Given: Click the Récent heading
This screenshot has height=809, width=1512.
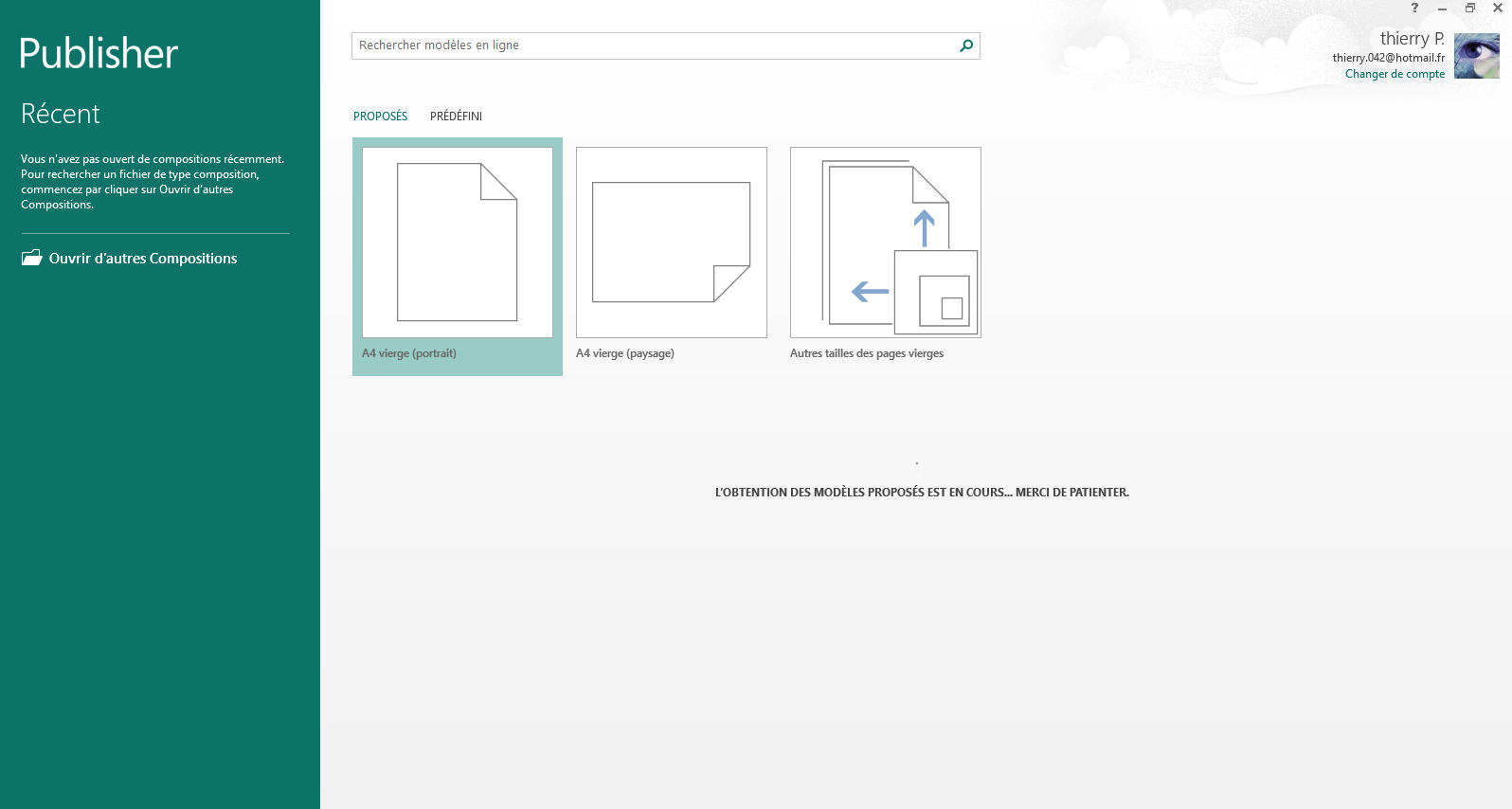Looking at the screenshot, I should tap(61, 114).
